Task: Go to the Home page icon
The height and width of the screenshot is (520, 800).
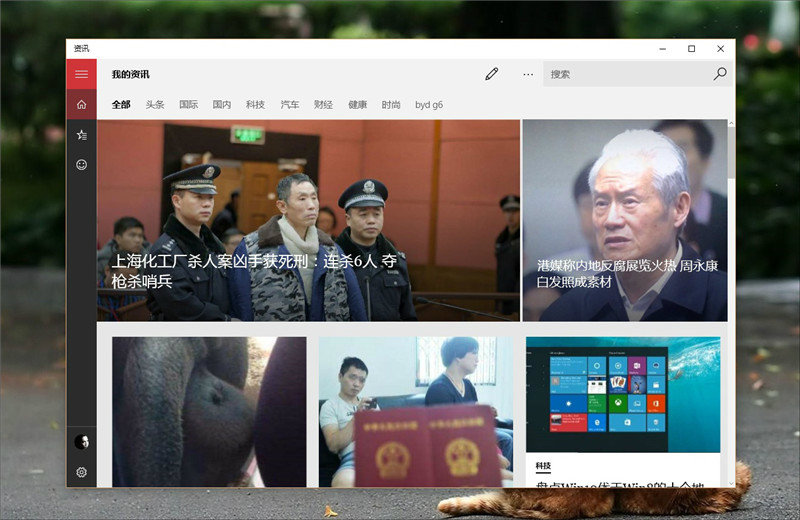Action: (x=81, y=104)
